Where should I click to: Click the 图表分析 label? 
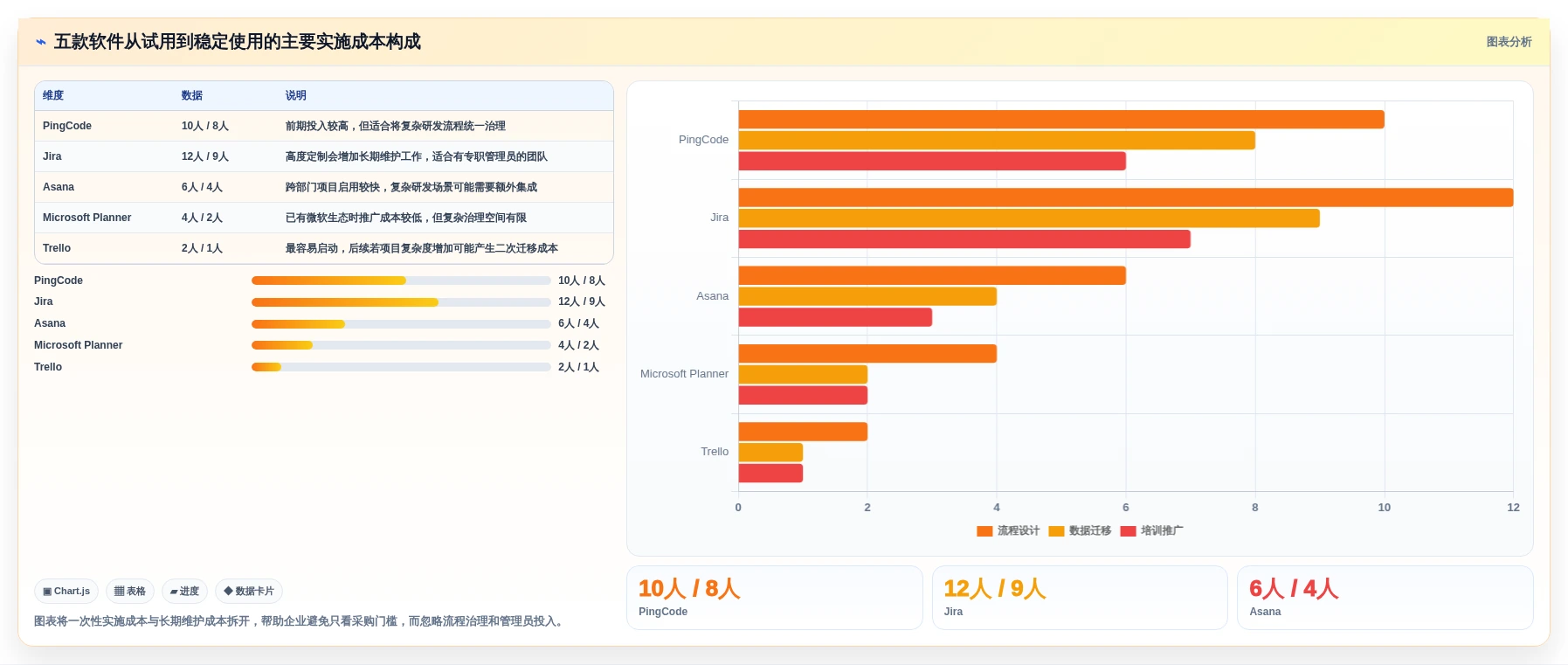[x=1509, y=42]
